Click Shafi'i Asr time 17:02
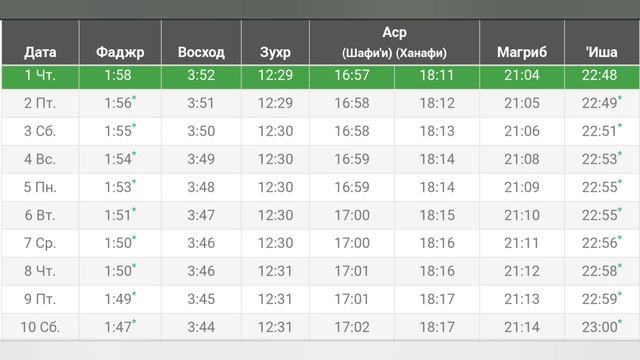This screenshot has width=640, height=360. point(352,327)
